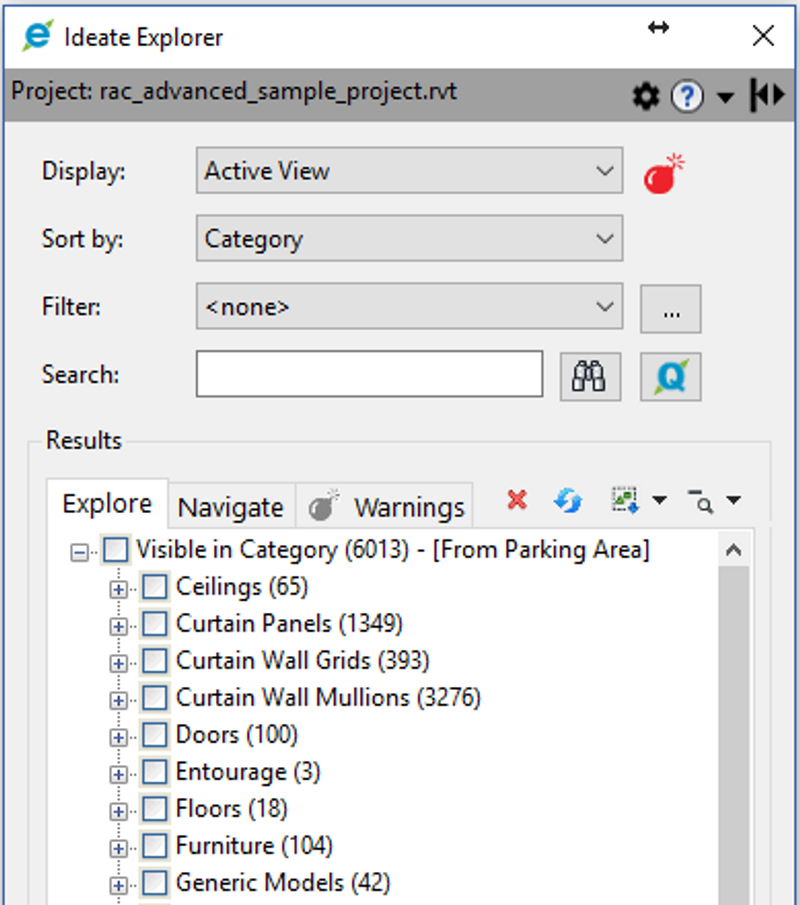The width and height of the screenshot is (800, 905).
Task: Select the Doors (100) tree item
Action: tap(237, 735)
